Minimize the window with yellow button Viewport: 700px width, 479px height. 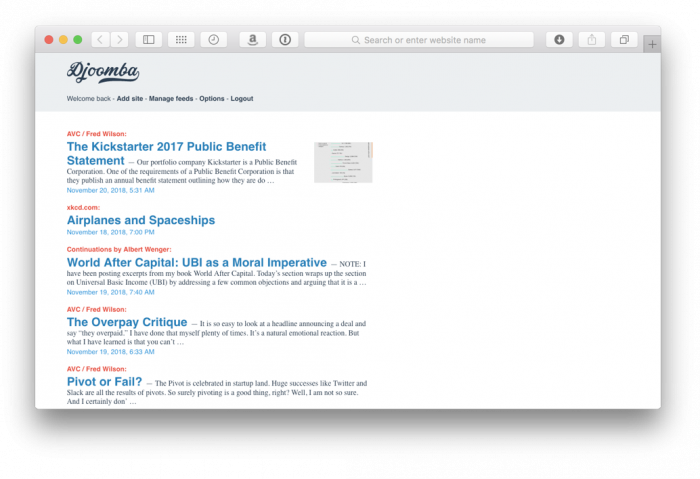click(x=63, y=40)
